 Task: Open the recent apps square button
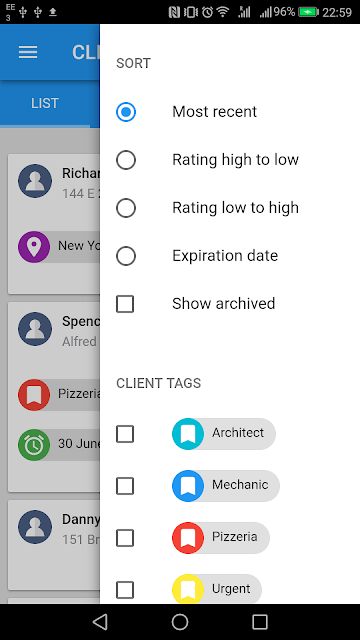260,622
